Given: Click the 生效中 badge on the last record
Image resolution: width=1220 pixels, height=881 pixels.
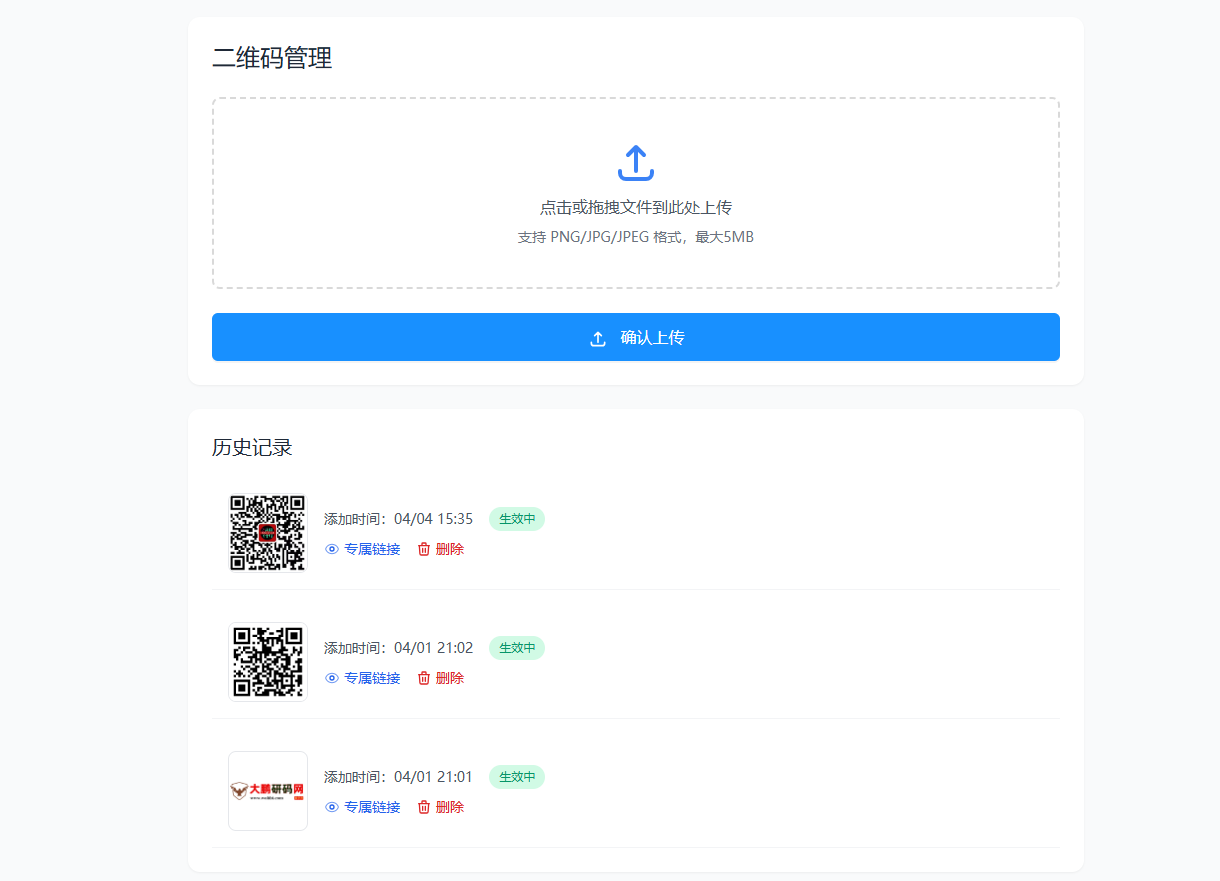Looking at the screenshot, I should 516,777.
